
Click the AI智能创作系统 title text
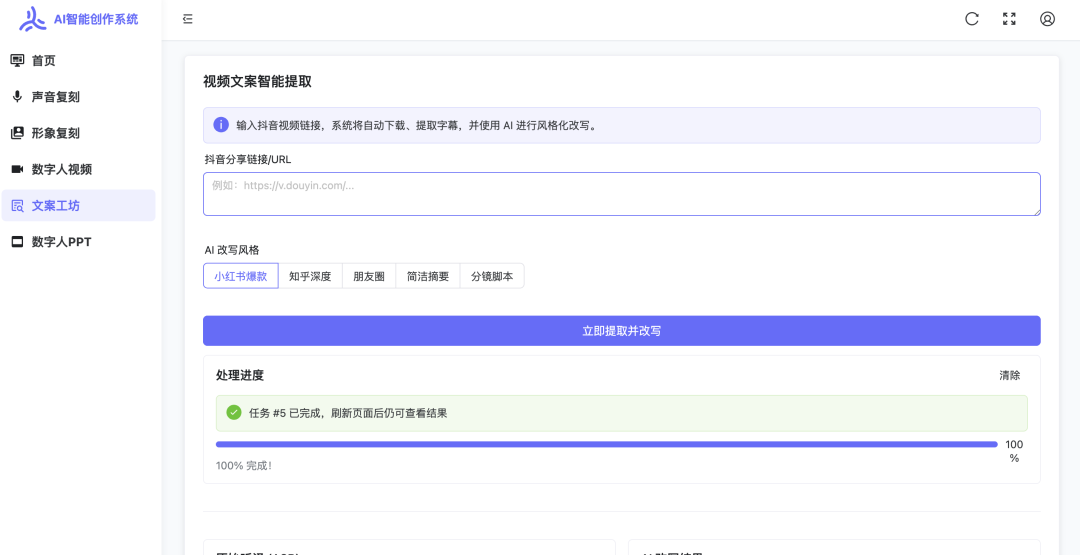(96, 19)
